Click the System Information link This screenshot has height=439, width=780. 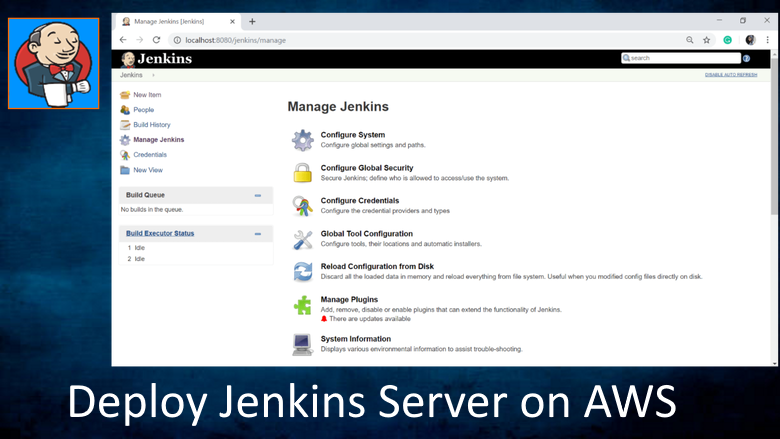[x=356, y=339]
